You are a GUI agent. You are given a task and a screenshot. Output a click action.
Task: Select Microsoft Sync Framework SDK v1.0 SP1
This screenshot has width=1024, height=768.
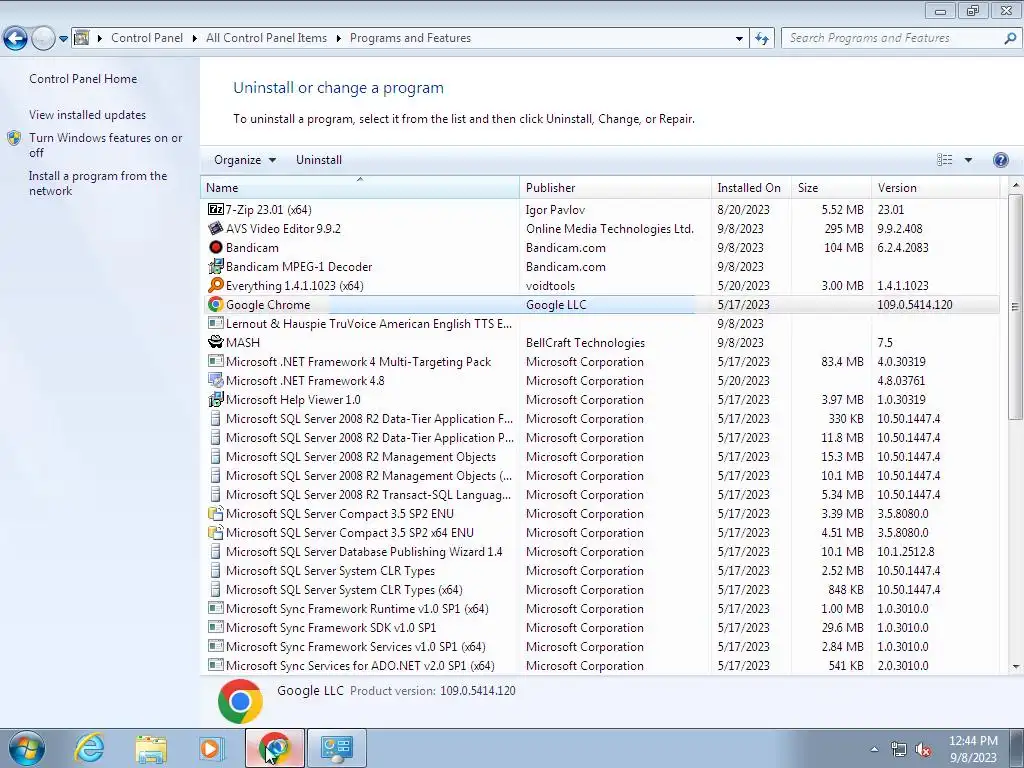[x=600, y=627]
